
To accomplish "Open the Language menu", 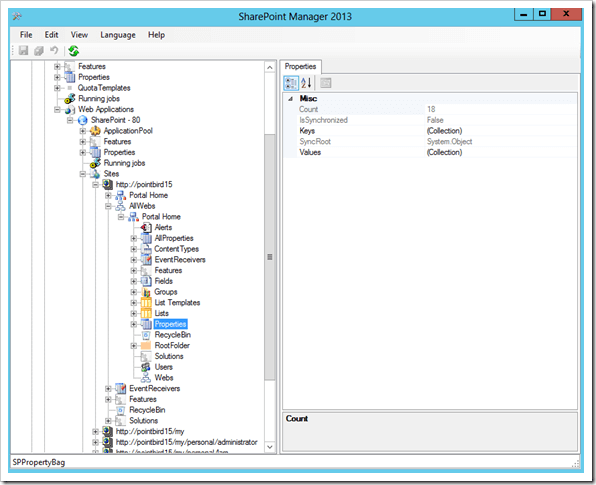I will click(x=118, y=35).
